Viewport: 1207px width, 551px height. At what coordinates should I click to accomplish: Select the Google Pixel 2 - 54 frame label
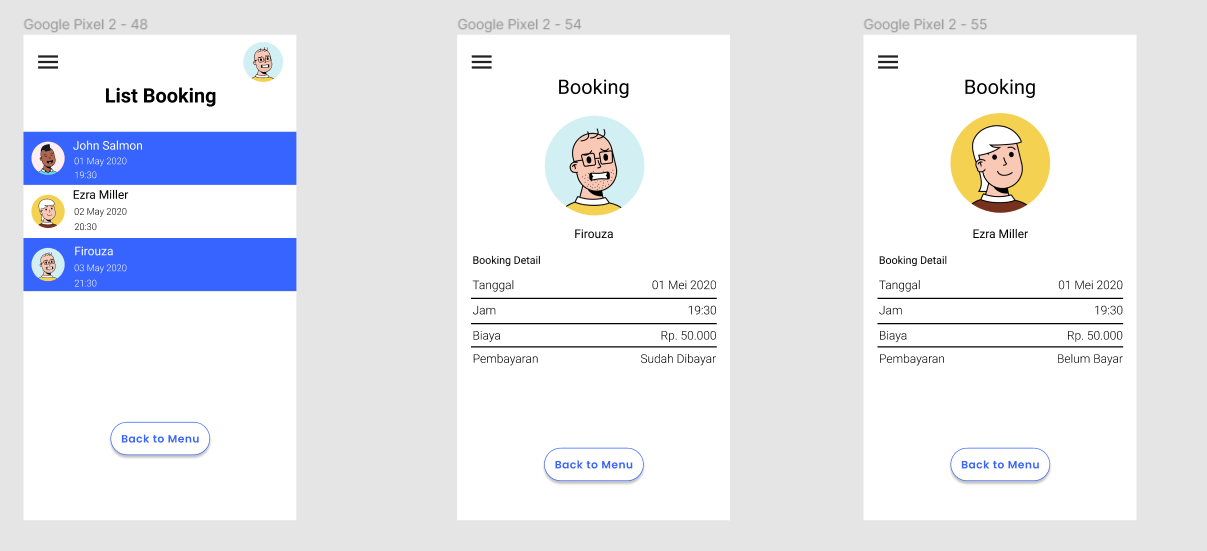[x=519, y=24]
